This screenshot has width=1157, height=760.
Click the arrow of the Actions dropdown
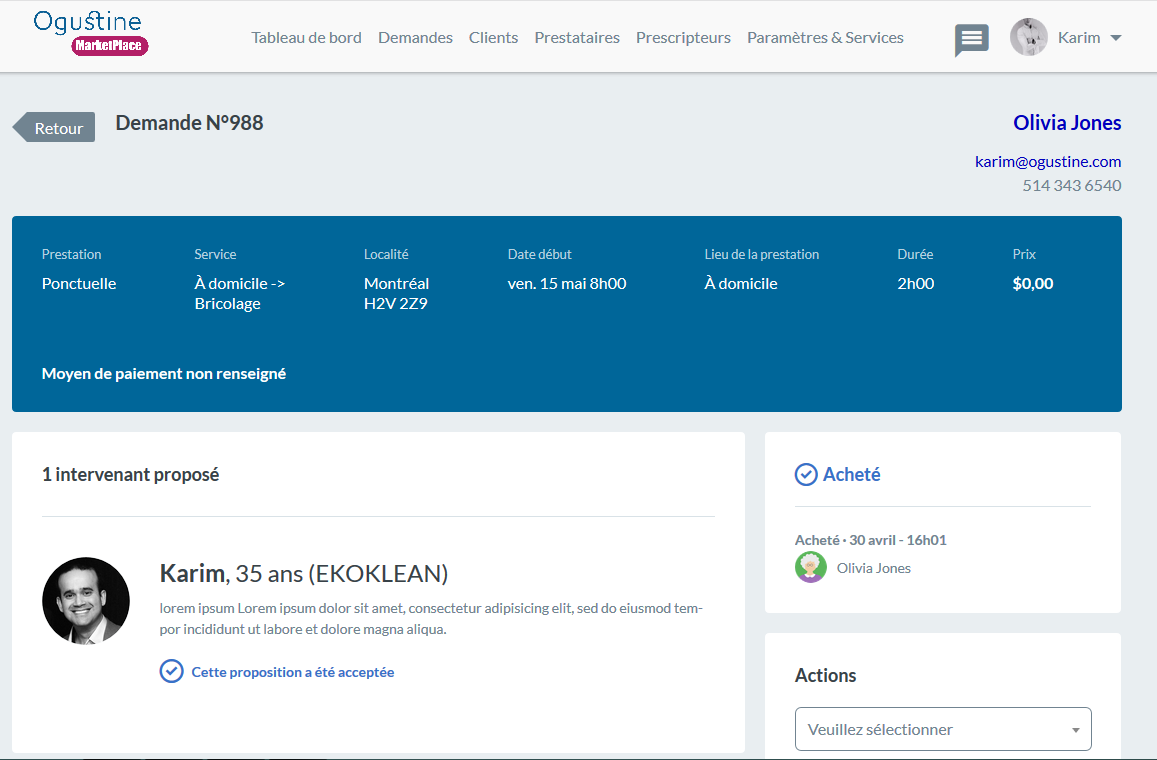tap(1076, 730)
